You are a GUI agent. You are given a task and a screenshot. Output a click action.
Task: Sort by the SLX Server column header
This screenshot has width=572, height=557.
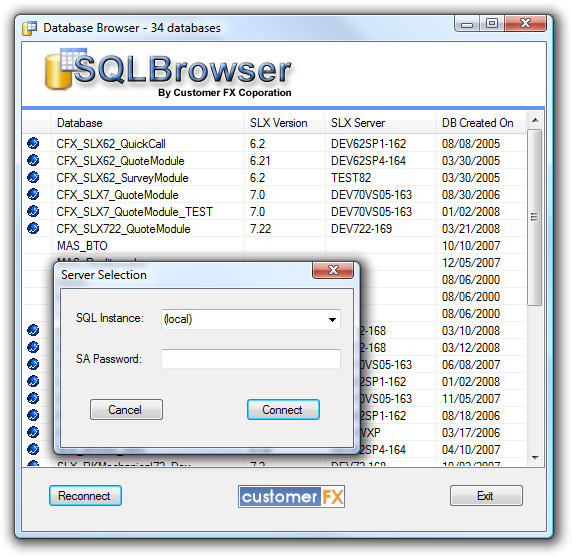tap(380, 123)
